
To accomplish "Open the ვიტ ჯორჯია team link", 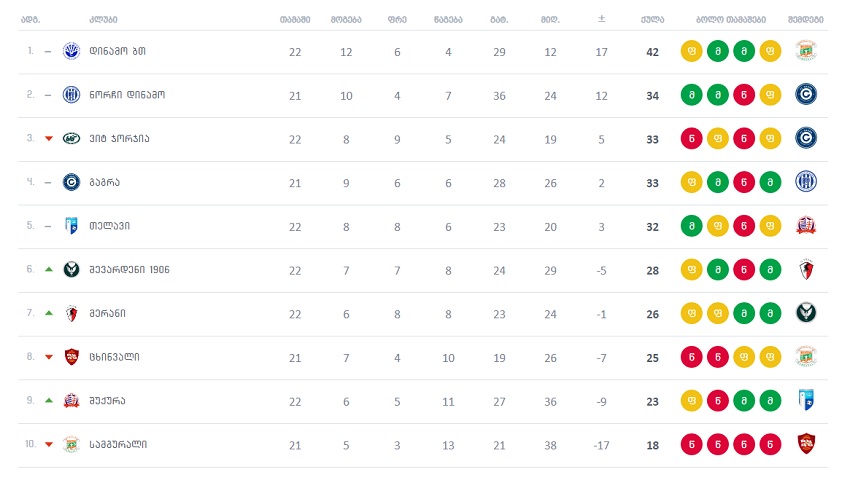I will pyautogui.click(x=119, y=138).
